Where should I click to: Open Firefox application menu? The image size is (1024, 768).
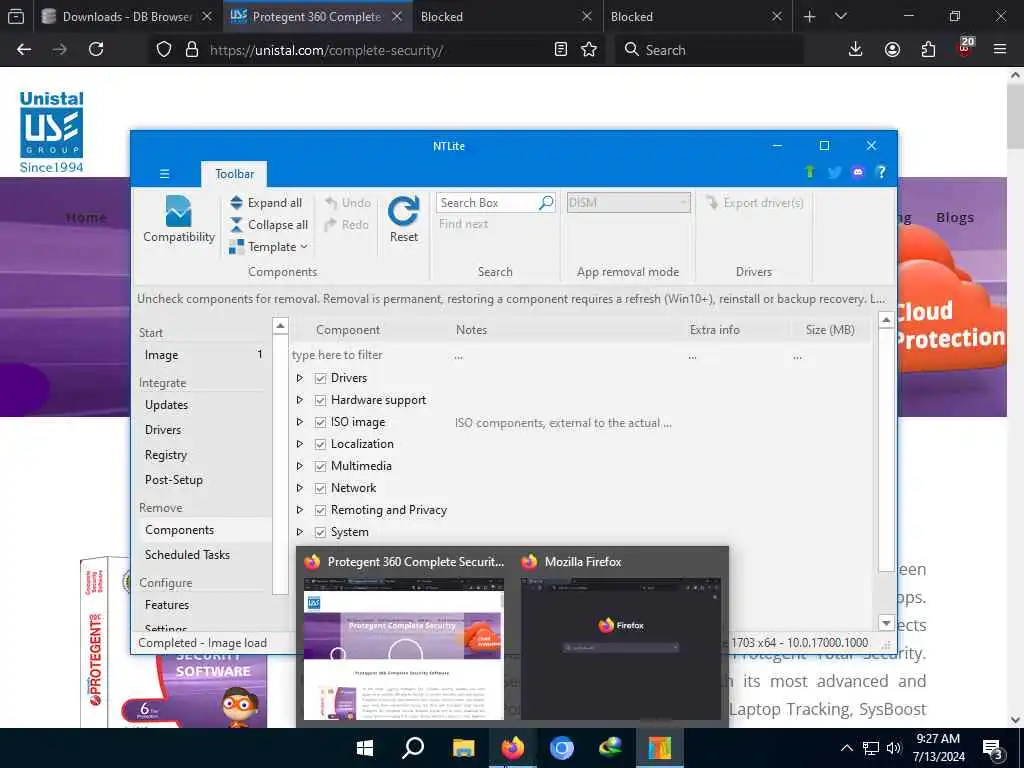tap(1000, 50)
